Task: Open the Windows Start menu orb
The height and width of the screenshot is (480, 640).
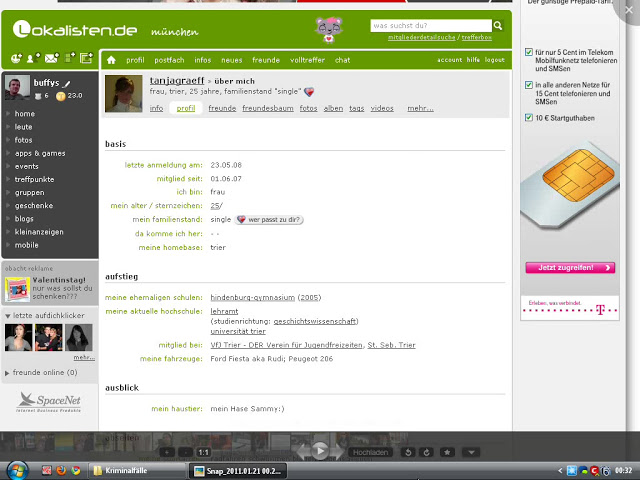Action: 17,470
